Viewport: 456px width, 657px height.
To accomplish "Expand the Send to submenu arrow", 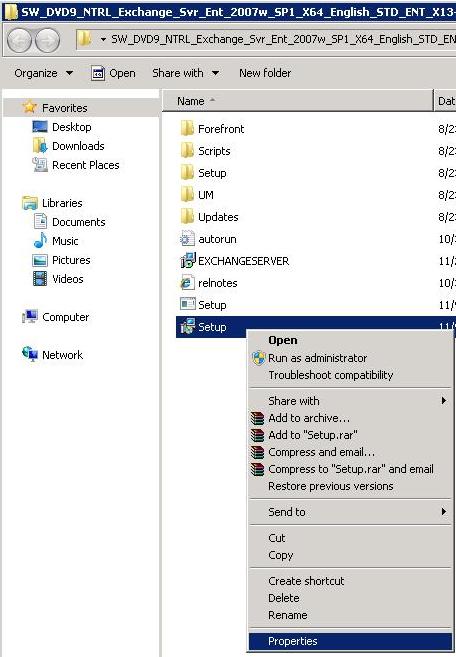I will [443, 512].
